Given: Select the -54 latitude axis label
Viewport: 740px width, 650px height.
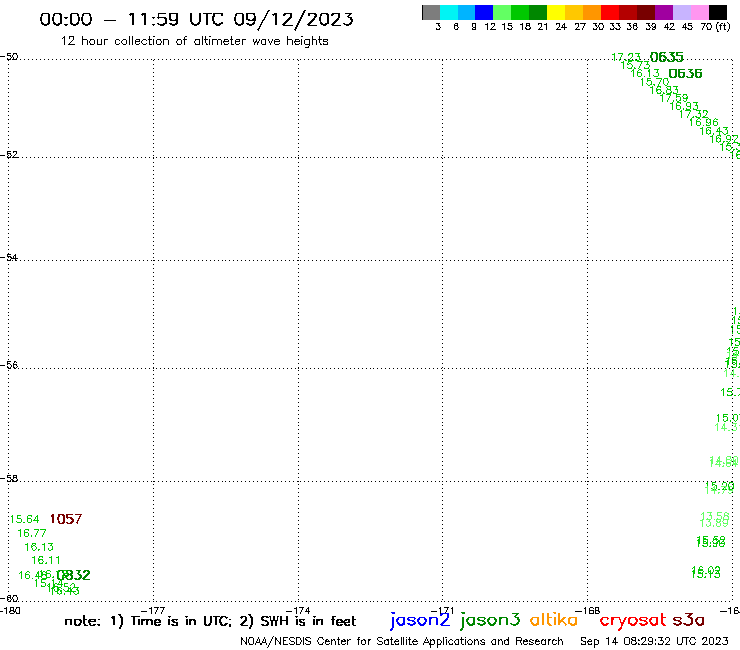Looking at the screenshot, I should tap(9, 257).
